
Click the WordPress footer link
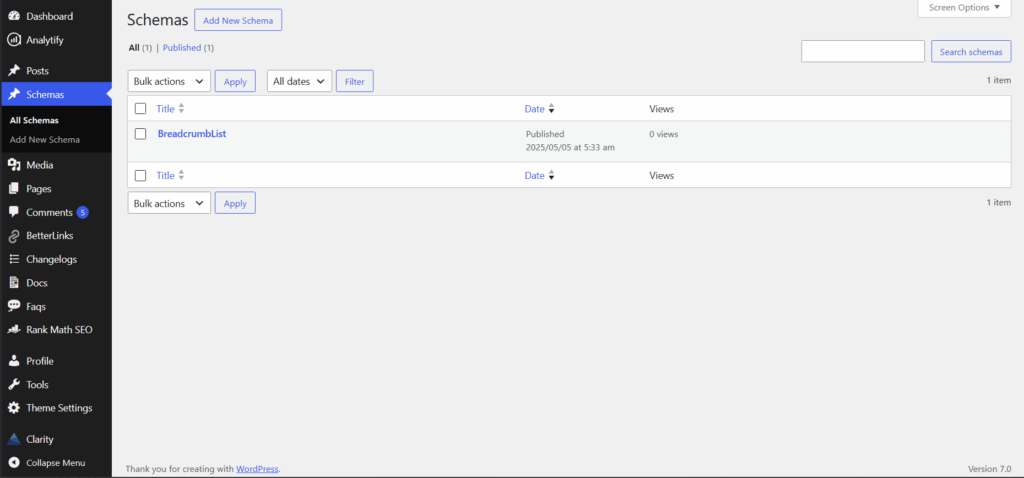coord(257,469)
